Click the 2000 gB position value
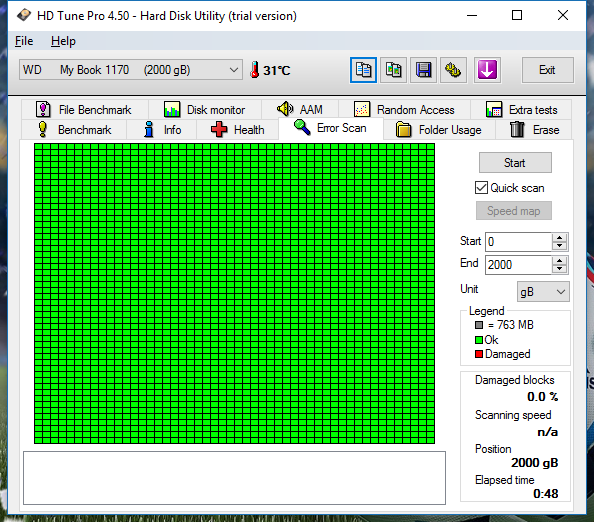The height and width of the screenshot is (522, 594). tap(535, 463)
